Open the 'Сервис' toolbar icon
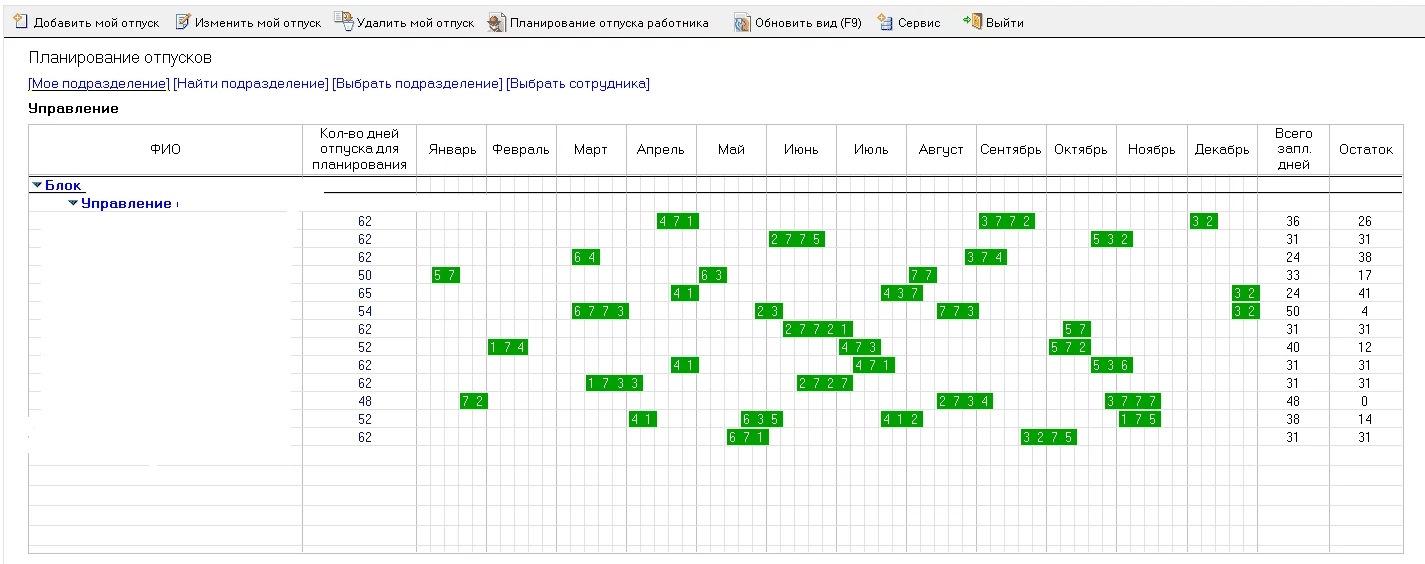The height and width of the screenshot is (564, 1425). (x=885, y=22)
